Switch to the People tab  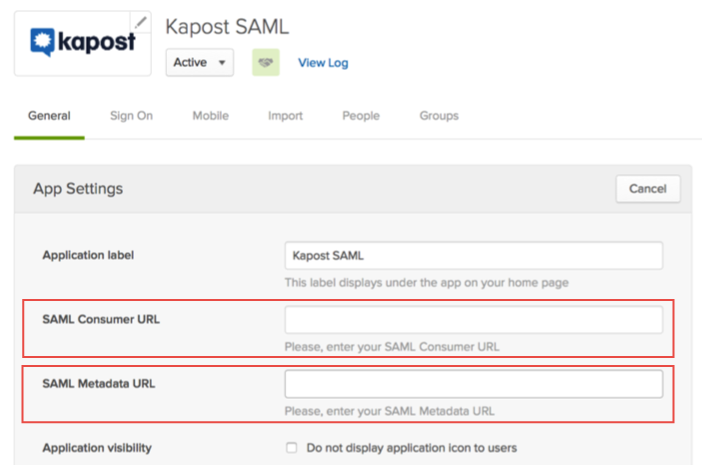click(361, 116)
